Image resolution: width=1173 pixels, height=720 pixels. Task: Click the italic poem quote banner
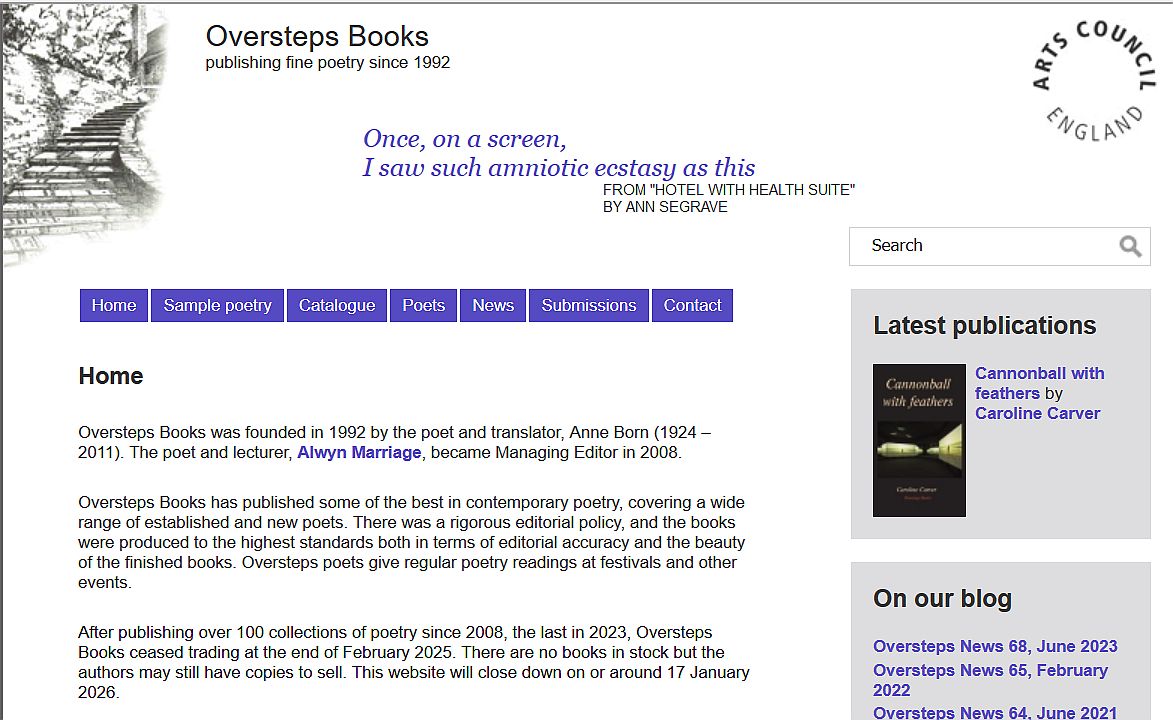click(558, 154)
